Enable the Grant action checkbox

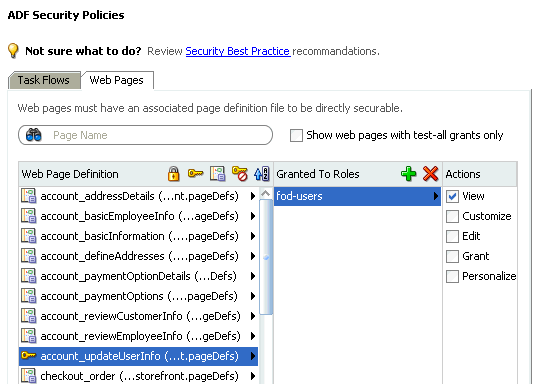coord(452,256)
